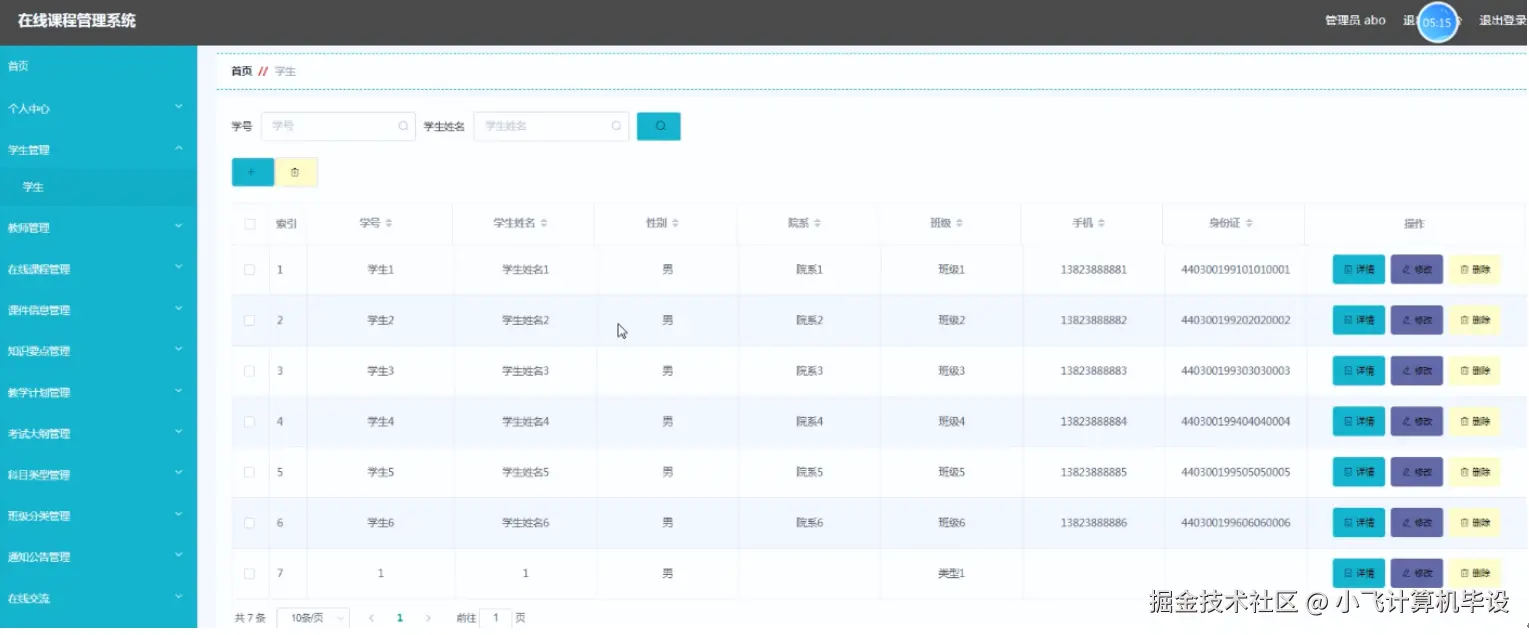The image size is (1529, 635).
Task: Click 管理员 abo label in header
Action: coord(1355,20)
